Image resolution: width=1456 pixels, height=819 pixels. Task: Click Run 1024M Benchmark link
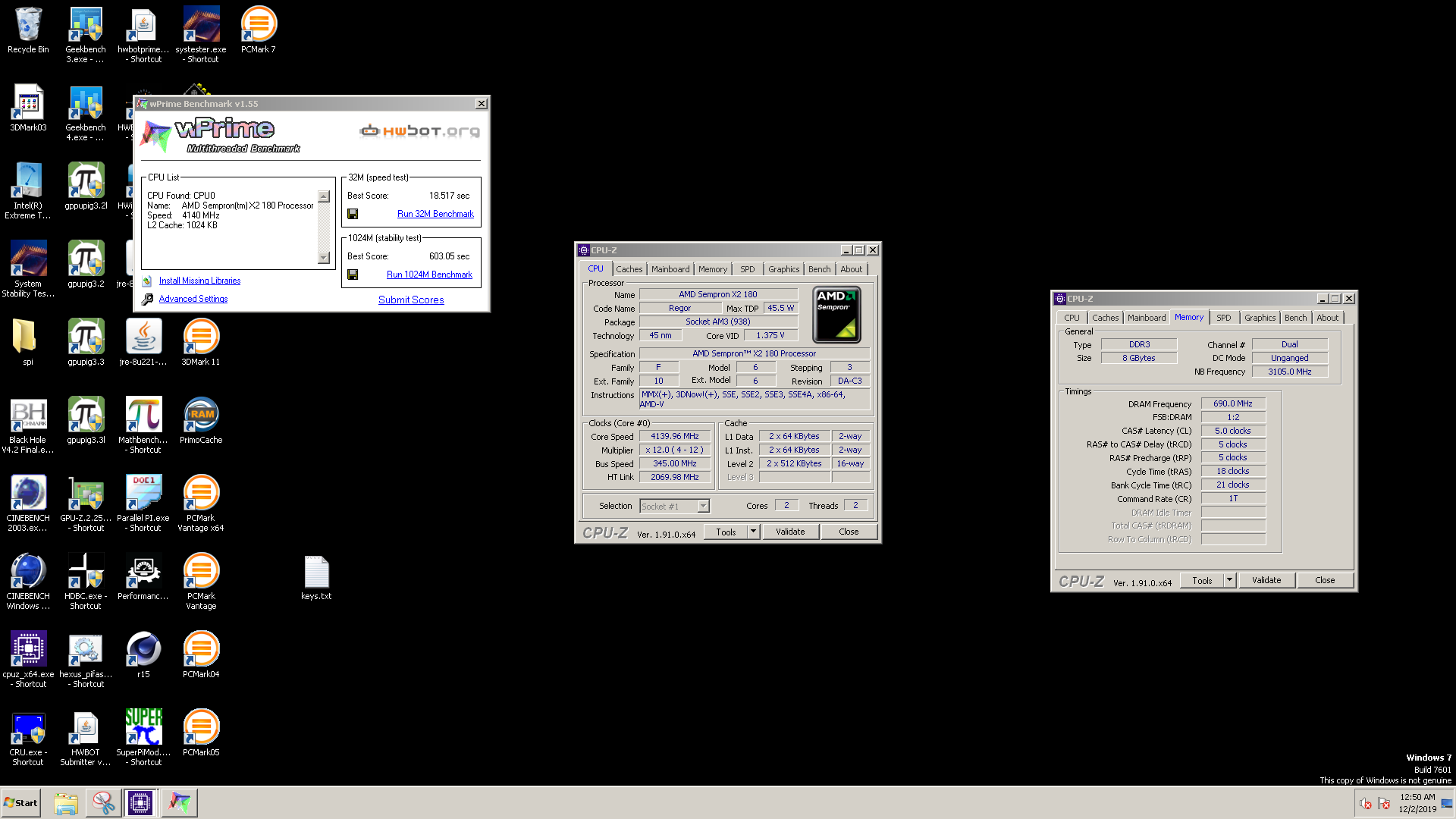(x=429, y=275)
